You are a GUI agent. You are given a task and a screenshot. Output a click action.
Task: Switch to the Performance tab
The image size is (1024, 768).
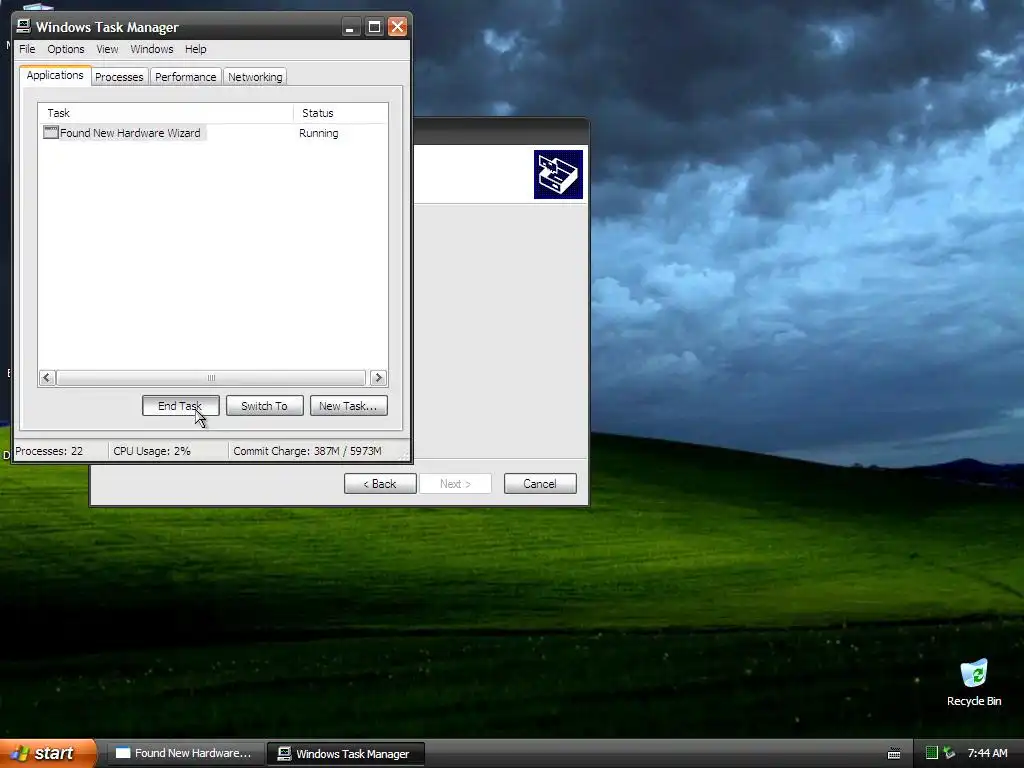(x=185, y=76)
